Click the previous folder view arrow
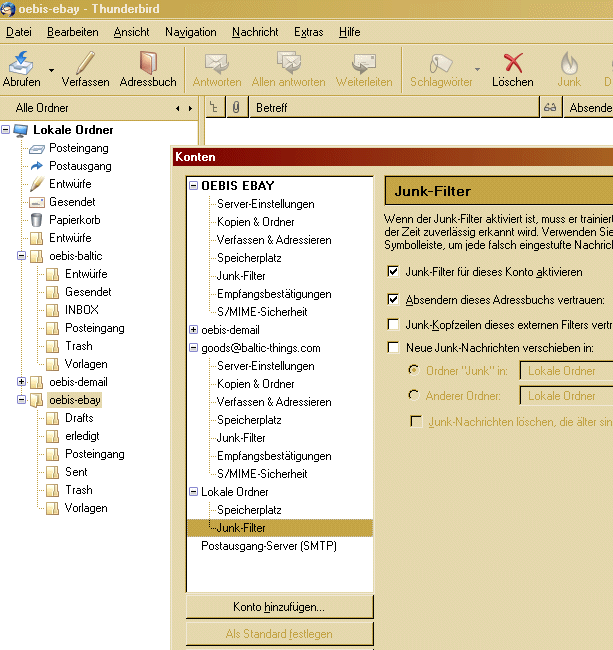The image size is (613, 650). pos(177,108)
